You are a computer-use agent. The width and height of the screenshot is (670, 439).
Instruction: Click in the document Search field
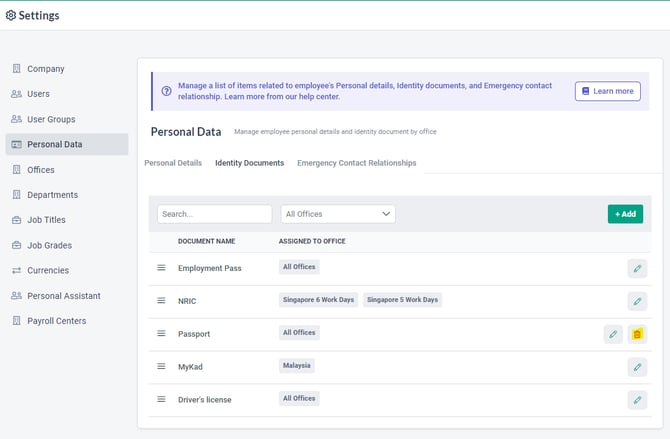214,214
